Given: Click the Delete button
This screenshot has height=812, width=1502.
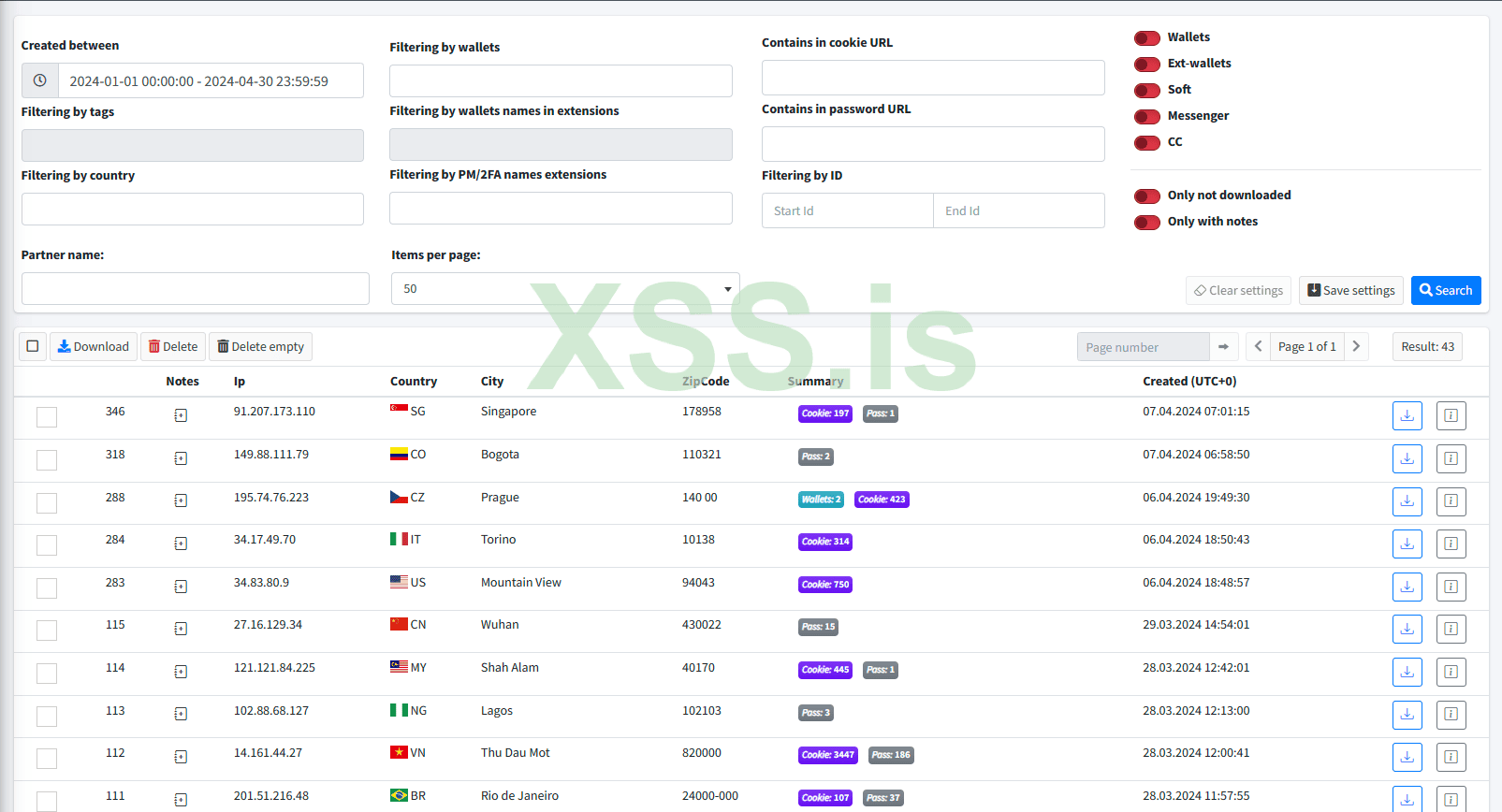Looking at the screenshot, I should point(173,347).
